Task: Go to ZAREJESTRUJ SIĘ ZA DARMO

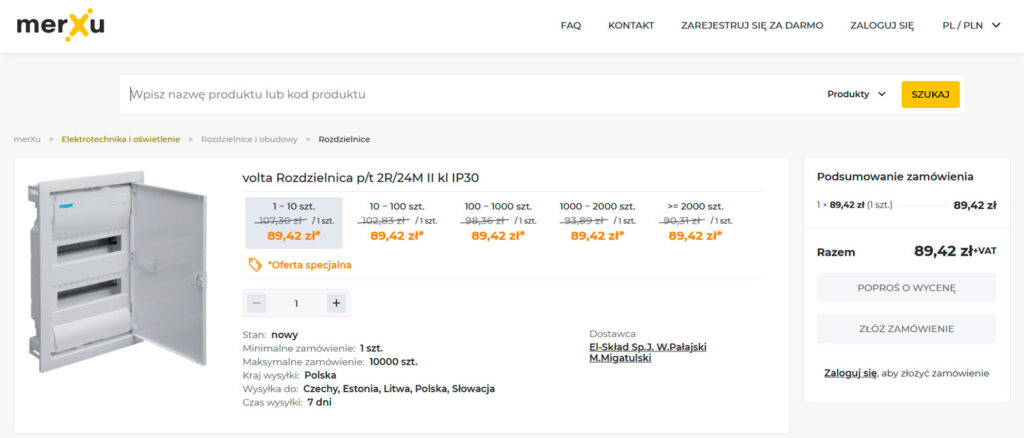Action: coord(752,25)
